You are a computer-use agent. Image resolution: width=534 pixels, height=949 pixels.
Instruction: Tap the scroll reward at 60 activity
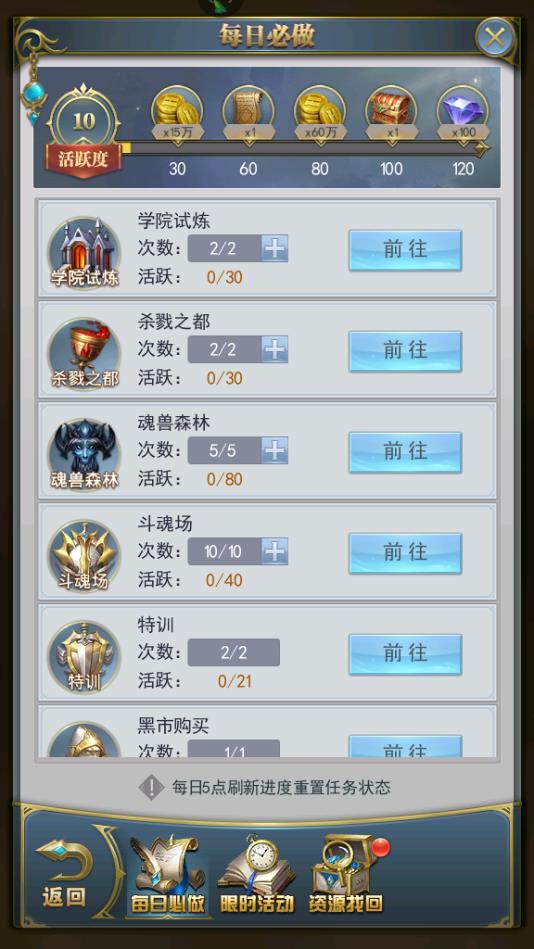coord(248,114)
